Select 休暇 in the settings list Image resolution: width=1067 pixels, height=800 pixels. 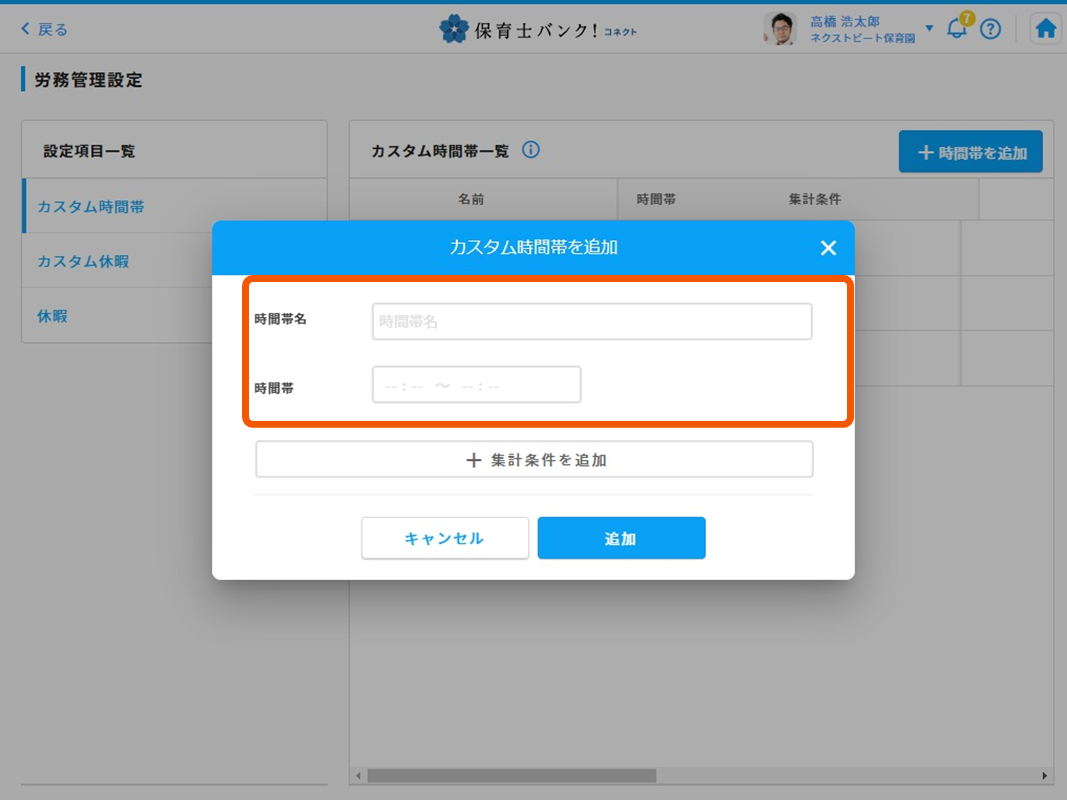53,316
